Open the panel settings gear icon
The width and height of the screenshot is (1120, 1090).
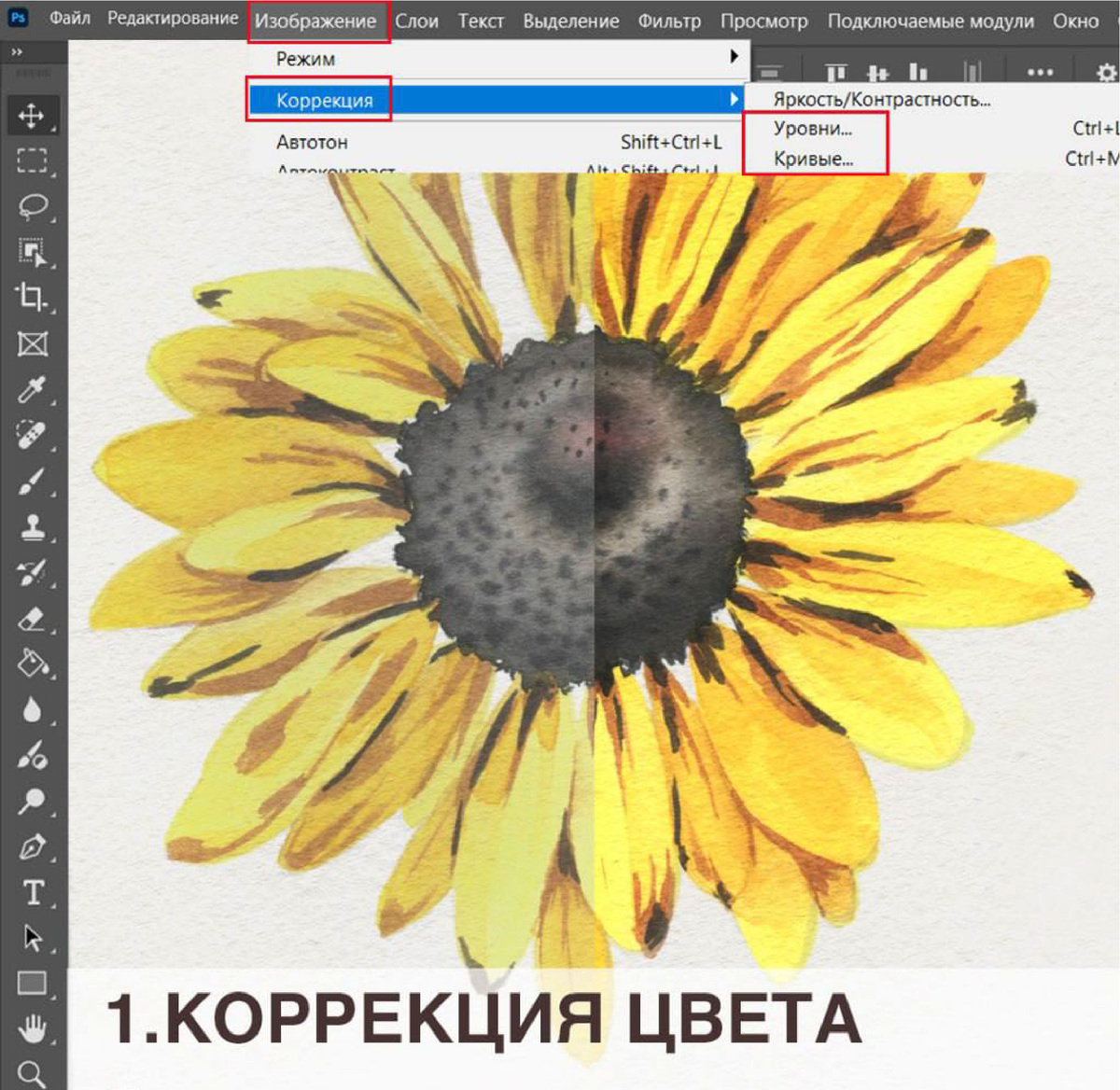pos(1105,70)
